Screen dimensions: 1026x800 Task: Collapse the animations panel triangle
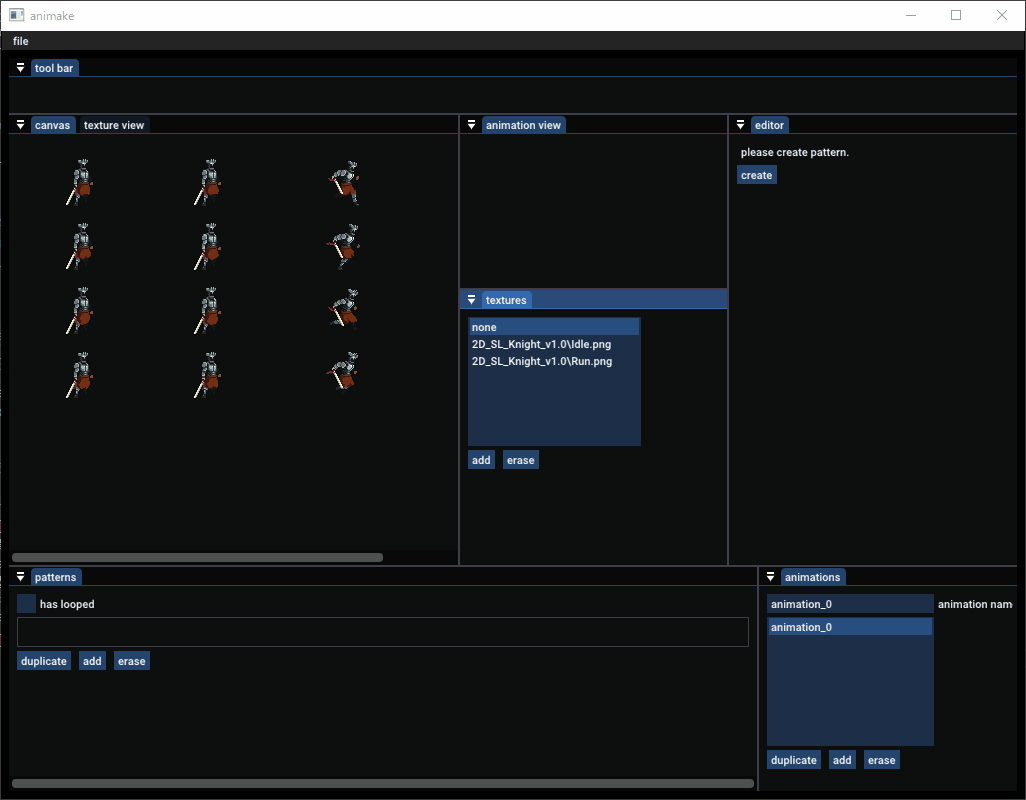770,577
